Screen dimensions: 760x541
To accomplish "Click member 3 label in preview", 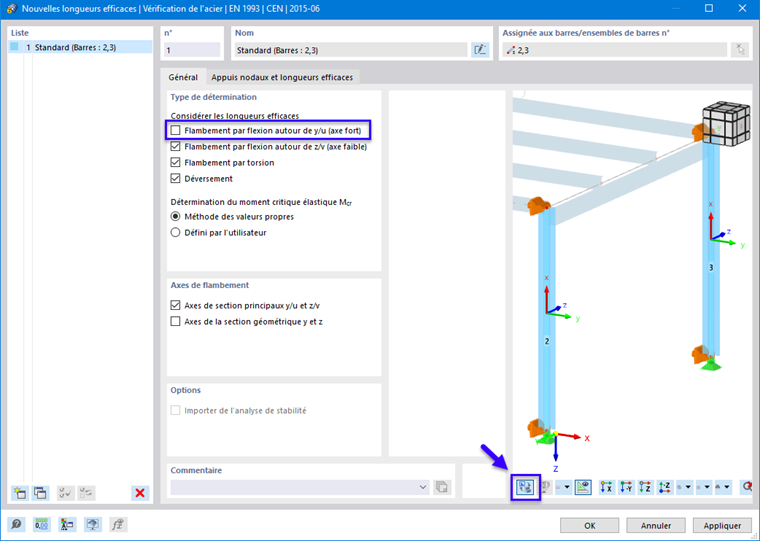I will (711, 268).
